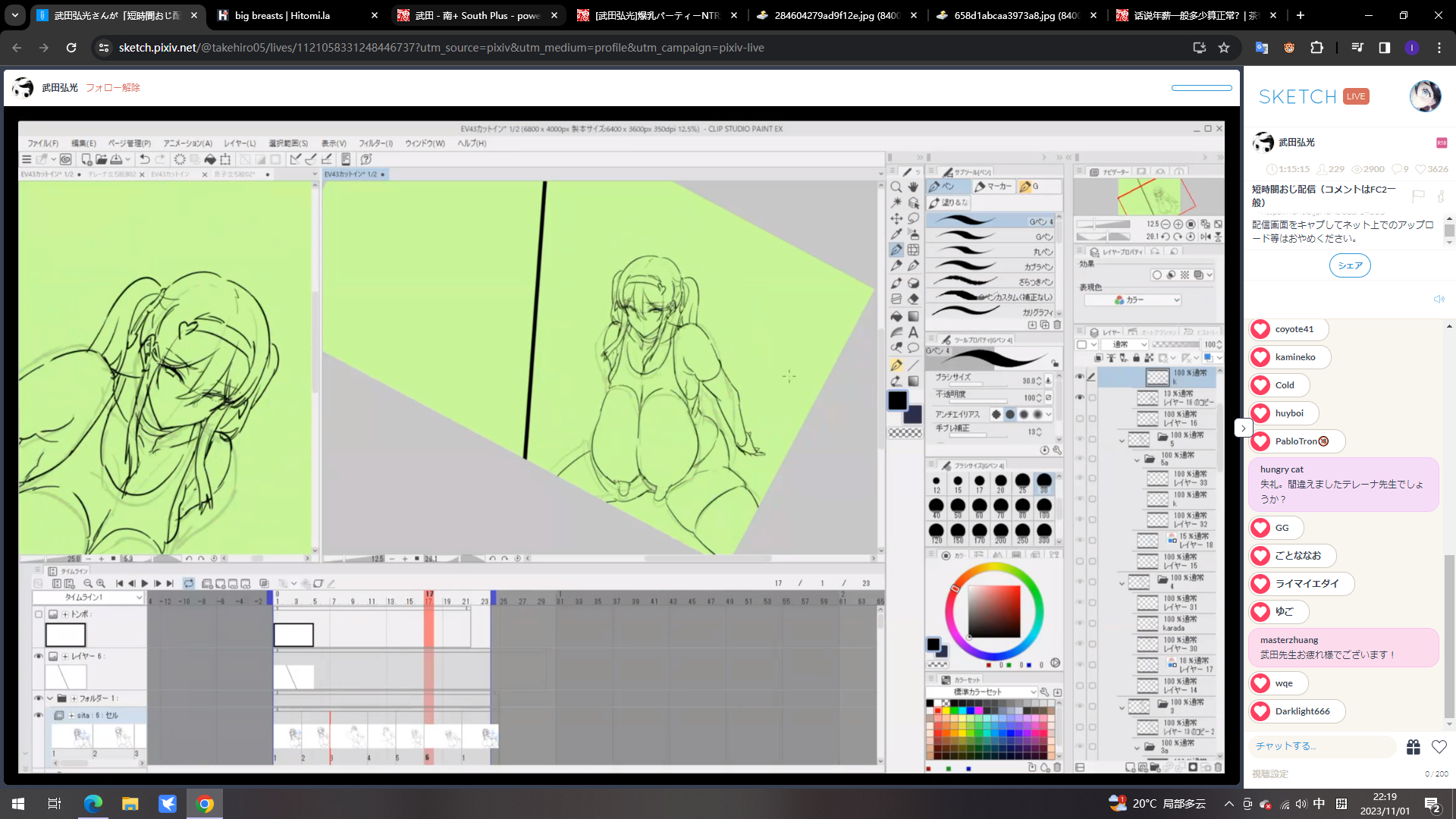Toggle the lock layer icon
This screenshot has width=1456, height=819.
1136,358
